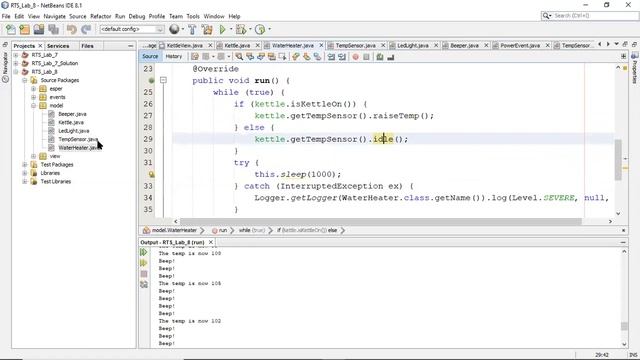The height and width of the screenshot is (360, 640).
Task: Click the breakpoint glyph on the run() line
Action: (151, 80)
